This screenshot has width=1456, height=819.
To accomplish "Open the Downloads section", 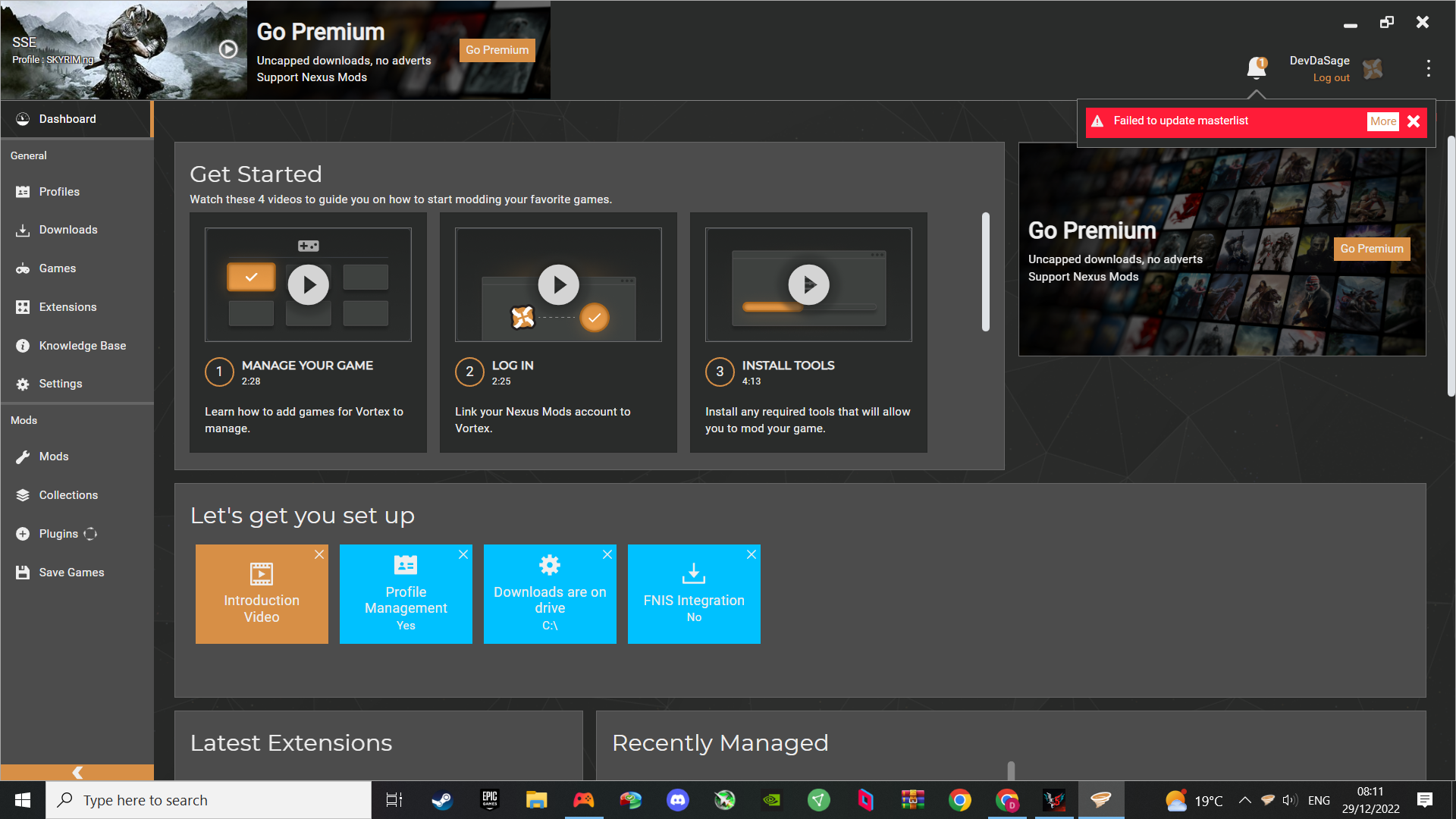I will pos(68,229).
